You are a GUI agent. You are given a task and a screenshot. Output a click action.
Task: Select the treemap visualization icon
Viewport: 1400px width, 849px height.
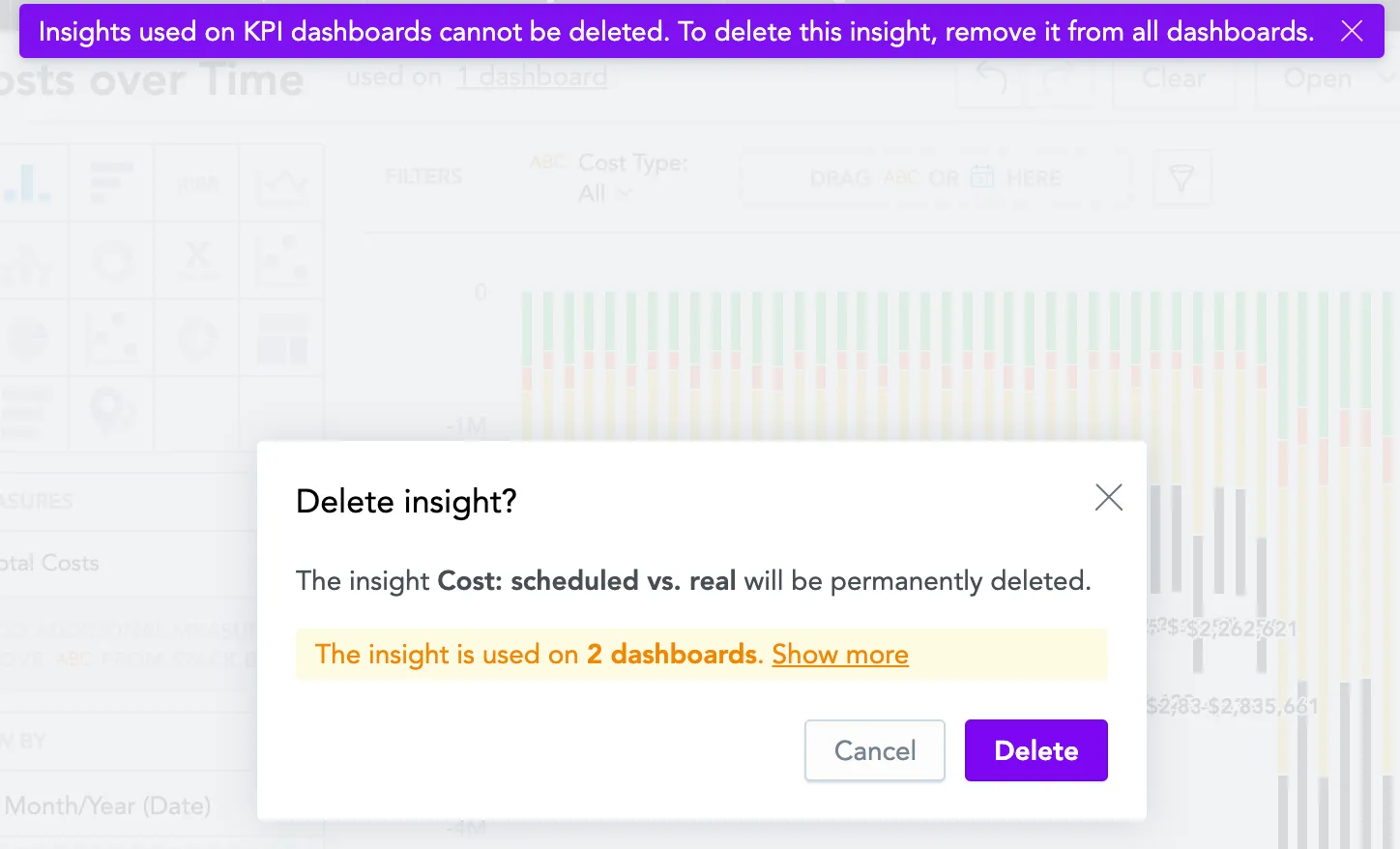coord(281,338)
